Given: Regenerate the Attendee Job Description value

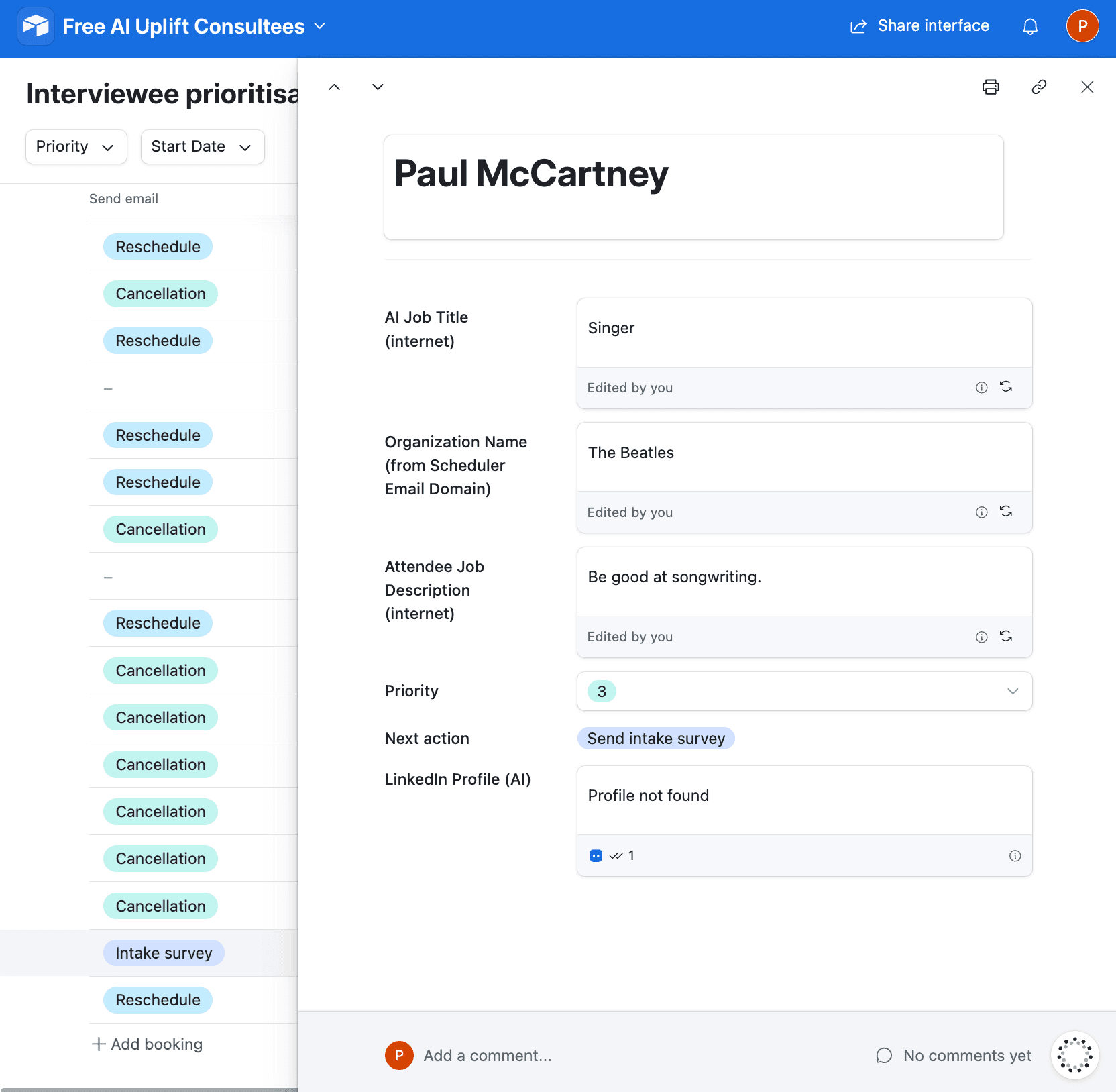Looking at the screenshot, I should [x=1005, y=637].
